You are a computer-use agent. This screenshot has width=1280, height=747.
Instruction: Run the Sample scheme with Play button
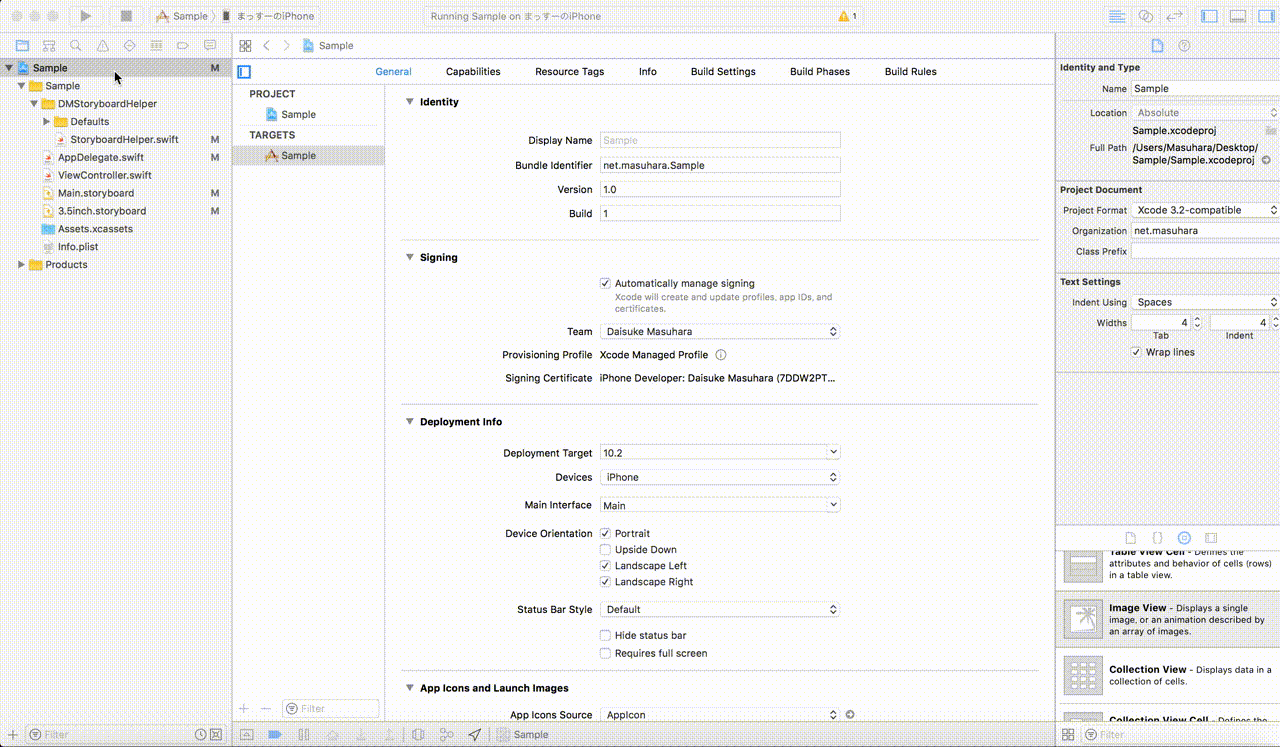tap(85, 16)
